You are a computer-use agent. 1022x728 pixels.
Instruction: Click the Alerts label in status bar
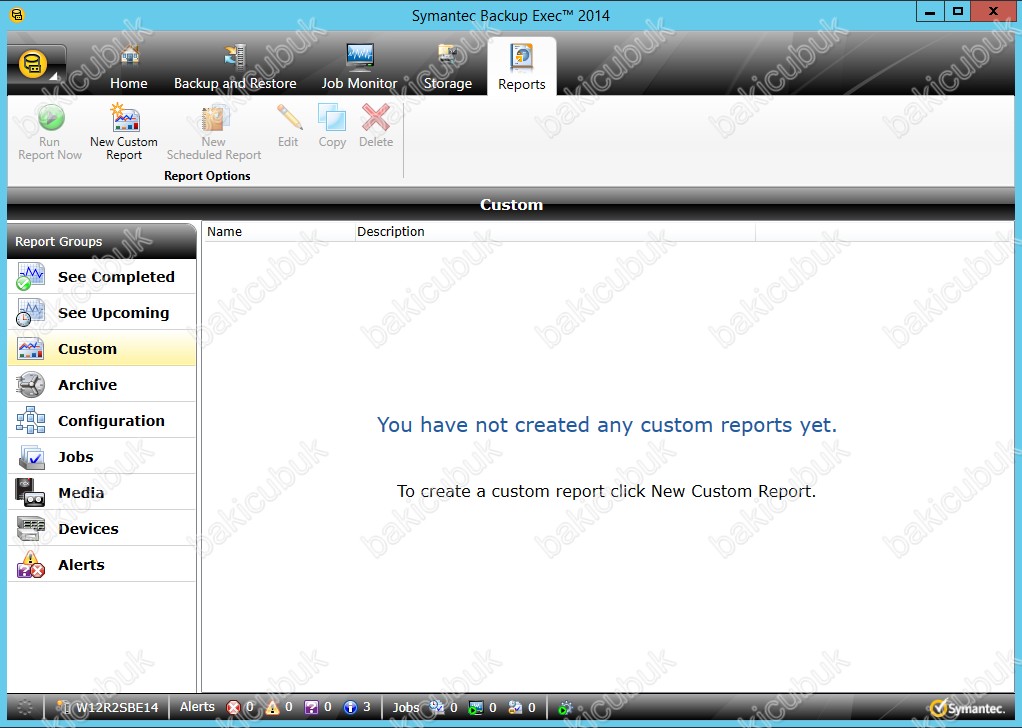point(197,707)
